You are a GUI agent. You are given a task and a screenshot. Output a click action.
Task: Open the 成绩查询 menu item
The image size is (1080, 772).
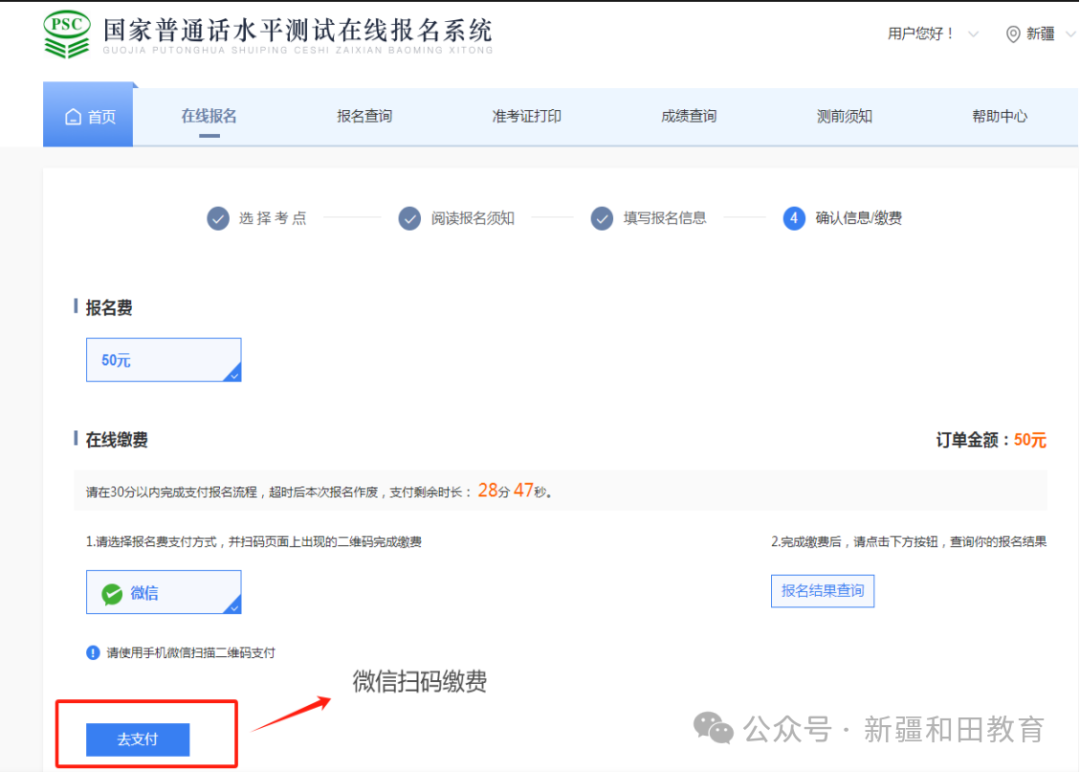pos(687,115)
